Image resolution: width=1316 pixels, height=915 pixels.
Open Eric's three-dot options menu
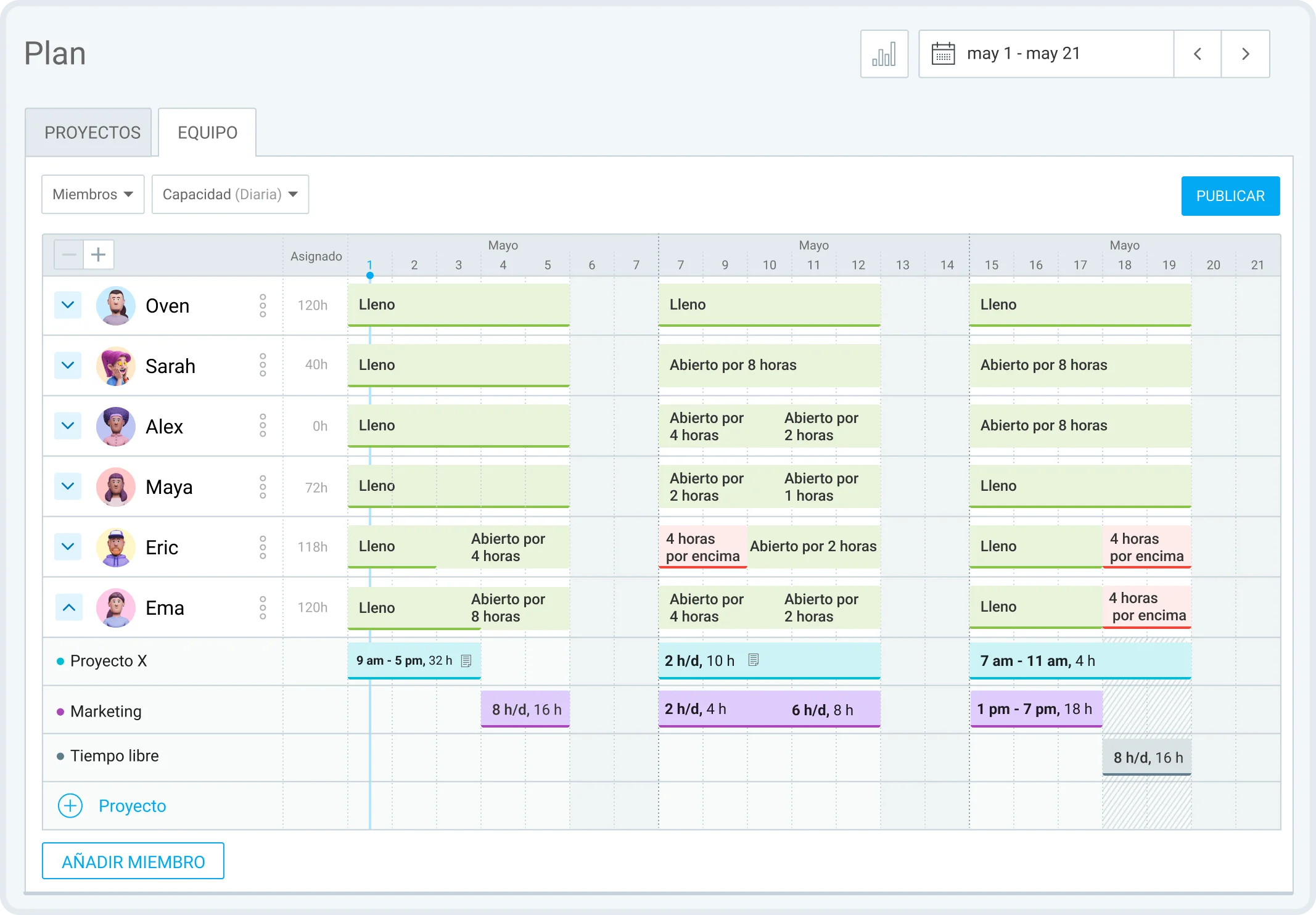tap(263, 547)
